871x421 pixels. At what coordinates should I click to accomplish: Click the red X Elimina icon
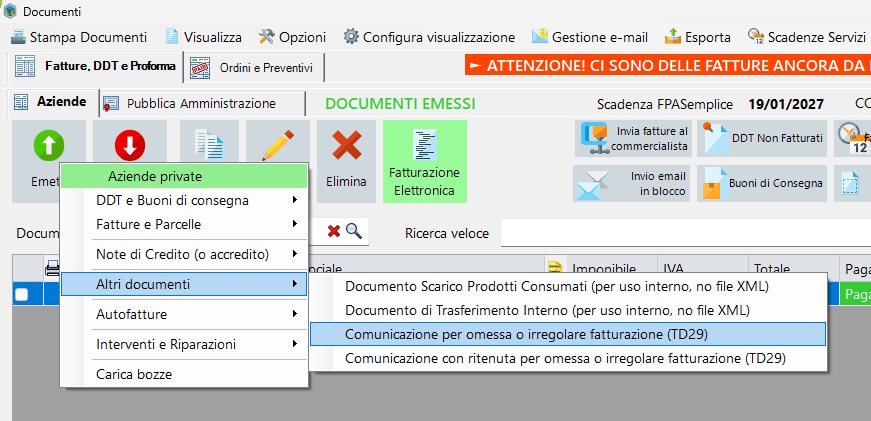tap(346, 146)
